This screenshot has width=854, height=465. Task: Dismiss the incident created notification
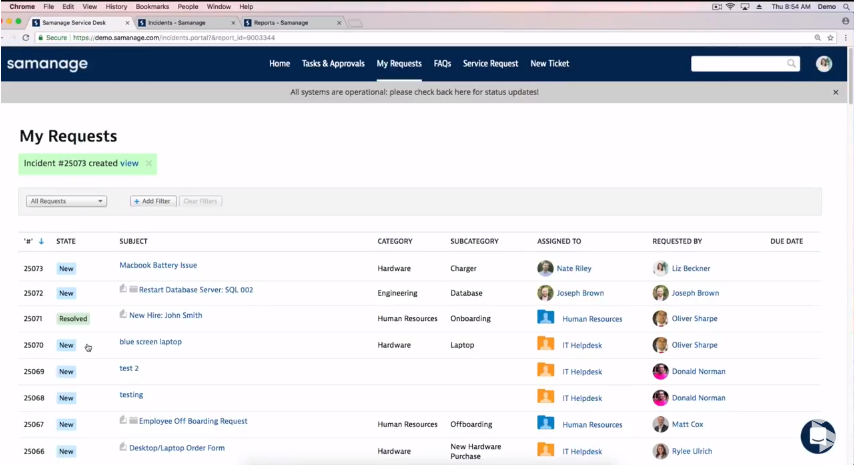tap(149, 163)
